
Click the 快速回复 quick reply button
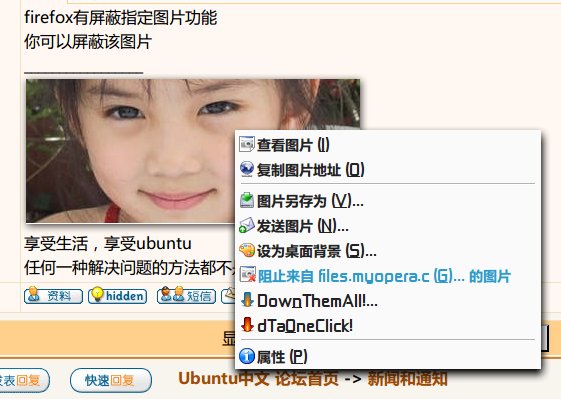(111, 380)
